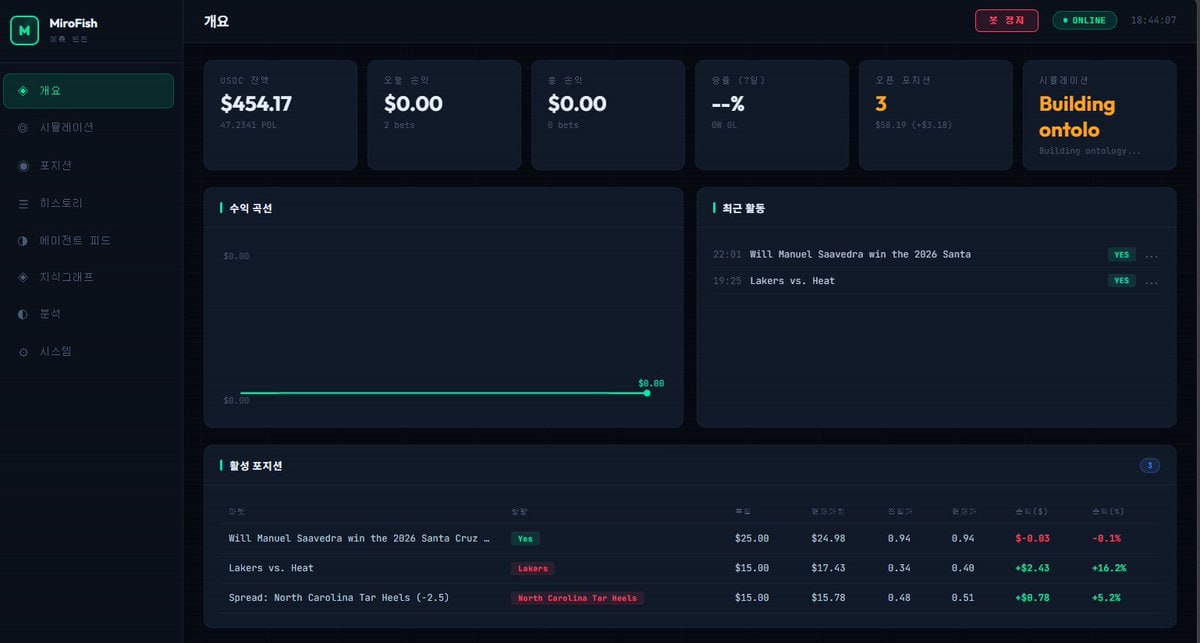Click the MiroFish green M logo
The image size is (1200, 643).
[x=24, y=31]
